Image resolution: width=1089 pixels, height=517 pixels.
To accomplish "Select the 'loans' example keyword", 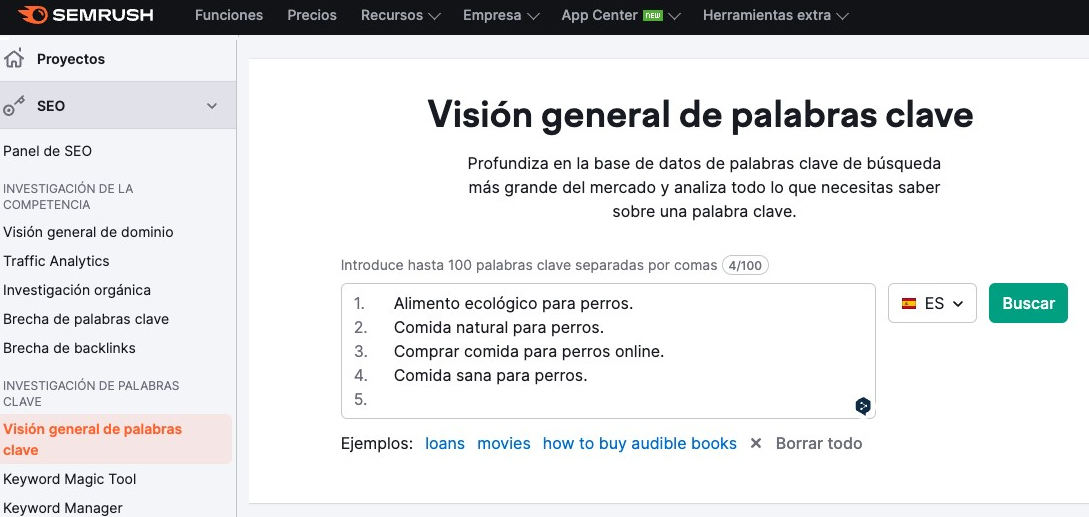I will coord(445,443).
